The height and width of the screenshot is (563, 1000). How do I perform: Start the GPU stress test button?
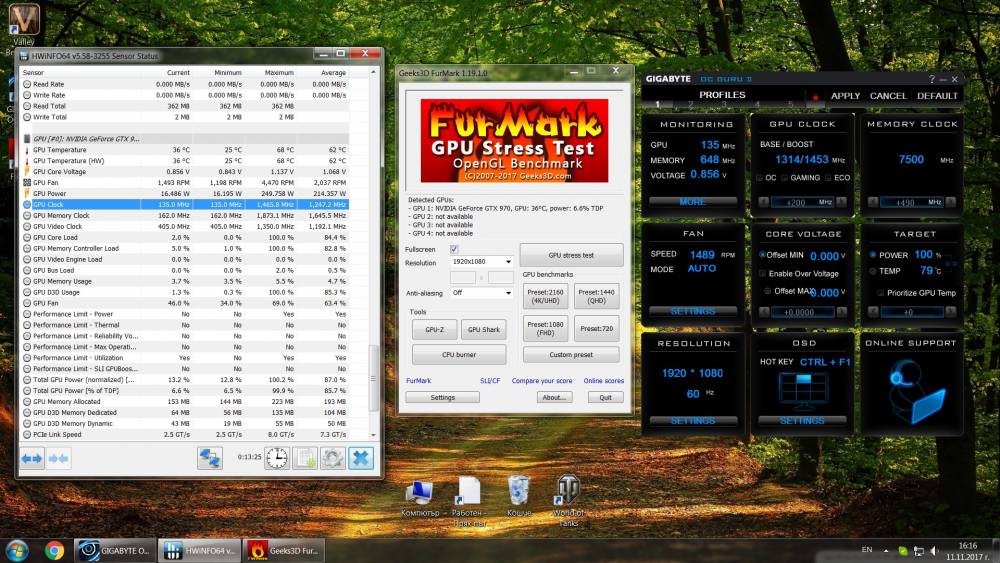pyautogui.click(x=571, y=255)
